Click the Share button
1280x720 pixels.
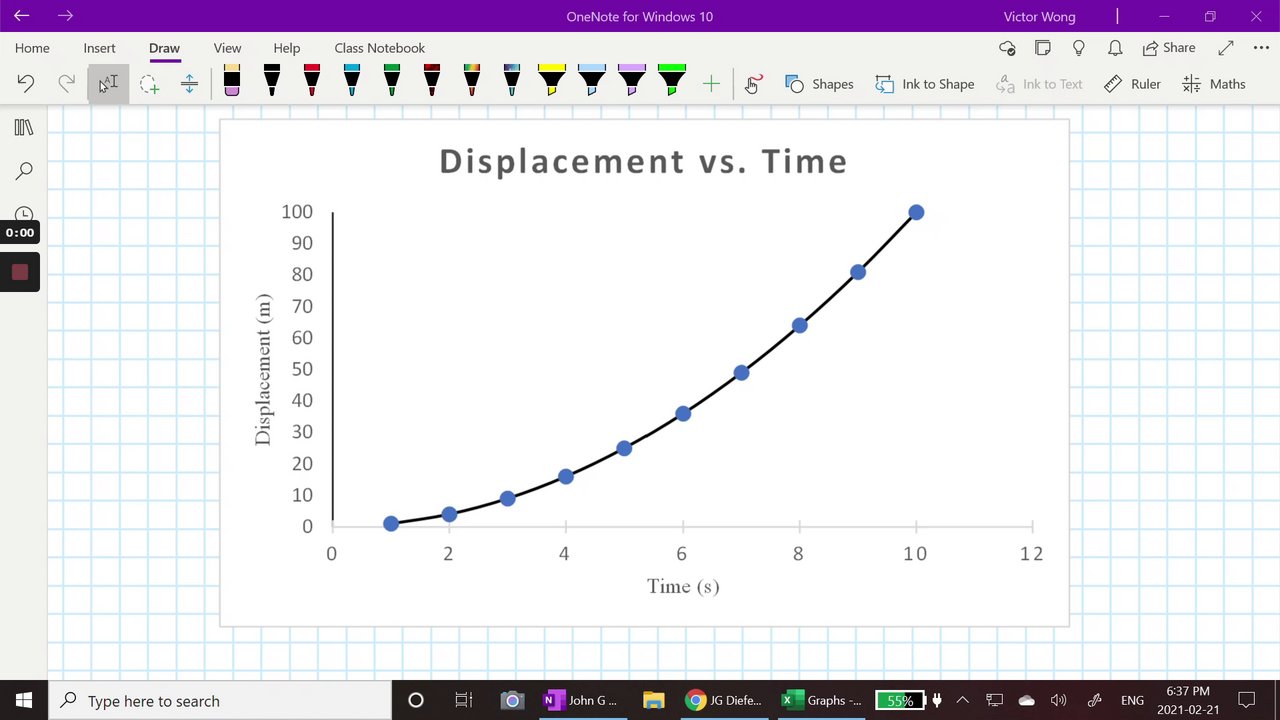point(1169,48)
